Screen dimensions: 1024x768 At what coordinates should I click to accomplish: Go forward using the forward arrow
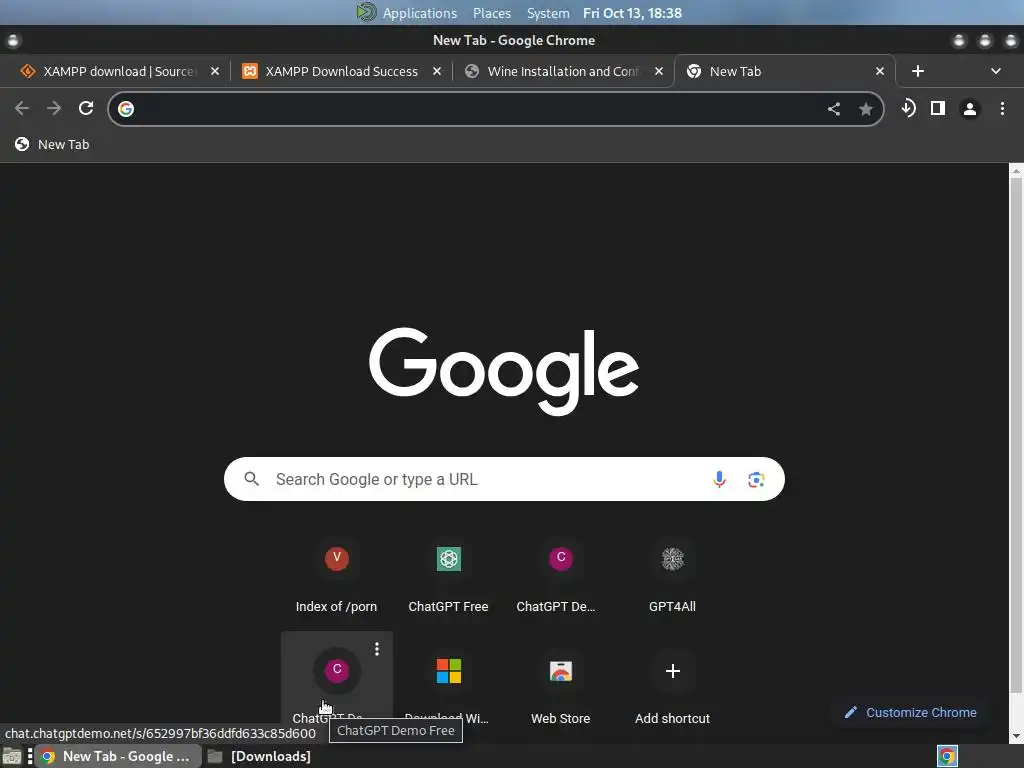pos(54,108)
